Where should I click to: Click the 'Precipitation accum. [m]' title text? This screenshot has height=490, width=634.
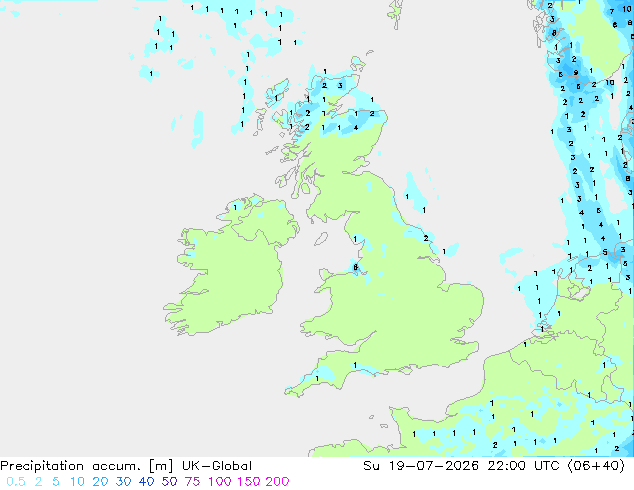click(87, 466)
